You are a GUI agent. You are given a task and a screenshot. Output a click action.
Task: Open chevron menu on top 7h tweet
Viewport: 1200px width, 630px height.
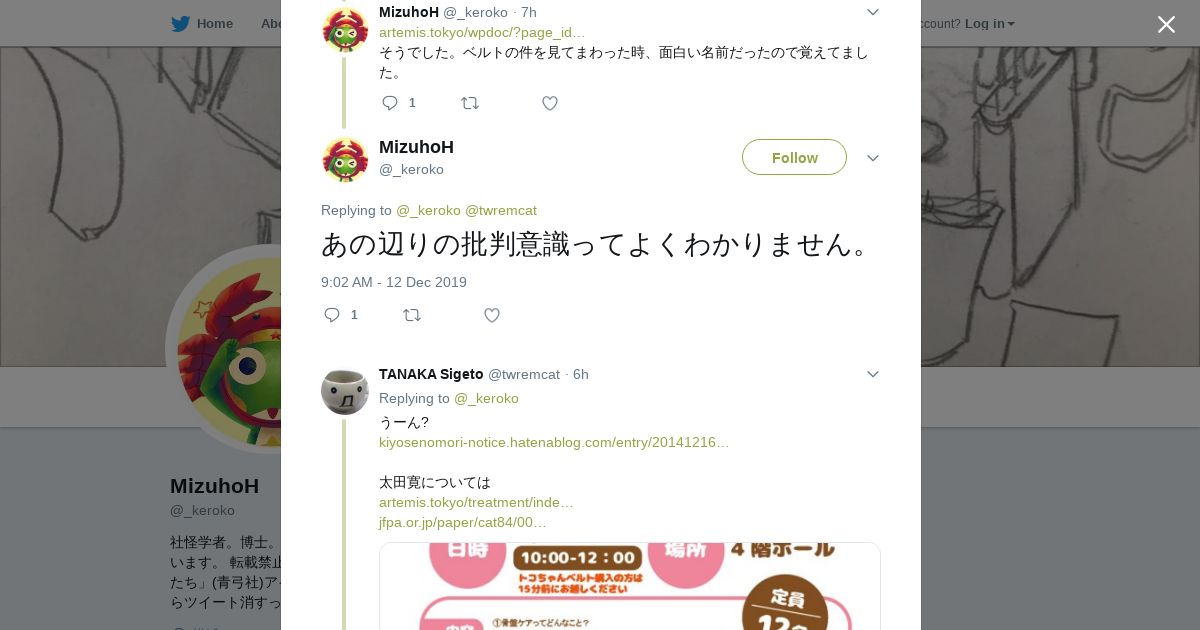coord(873,12)
